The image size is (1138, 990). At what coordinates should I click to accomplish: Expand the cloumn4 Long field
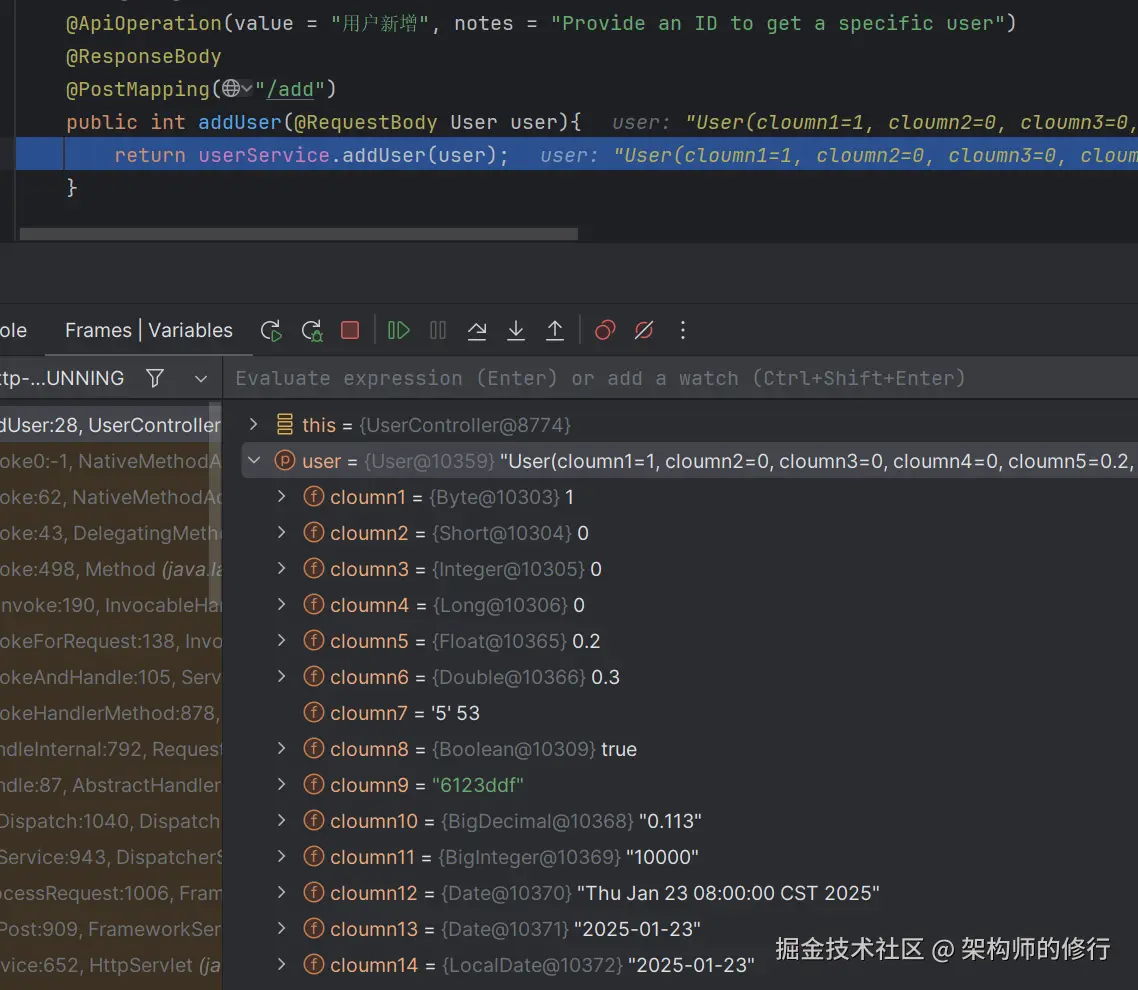pyautogui.click(x=282, y=604)
